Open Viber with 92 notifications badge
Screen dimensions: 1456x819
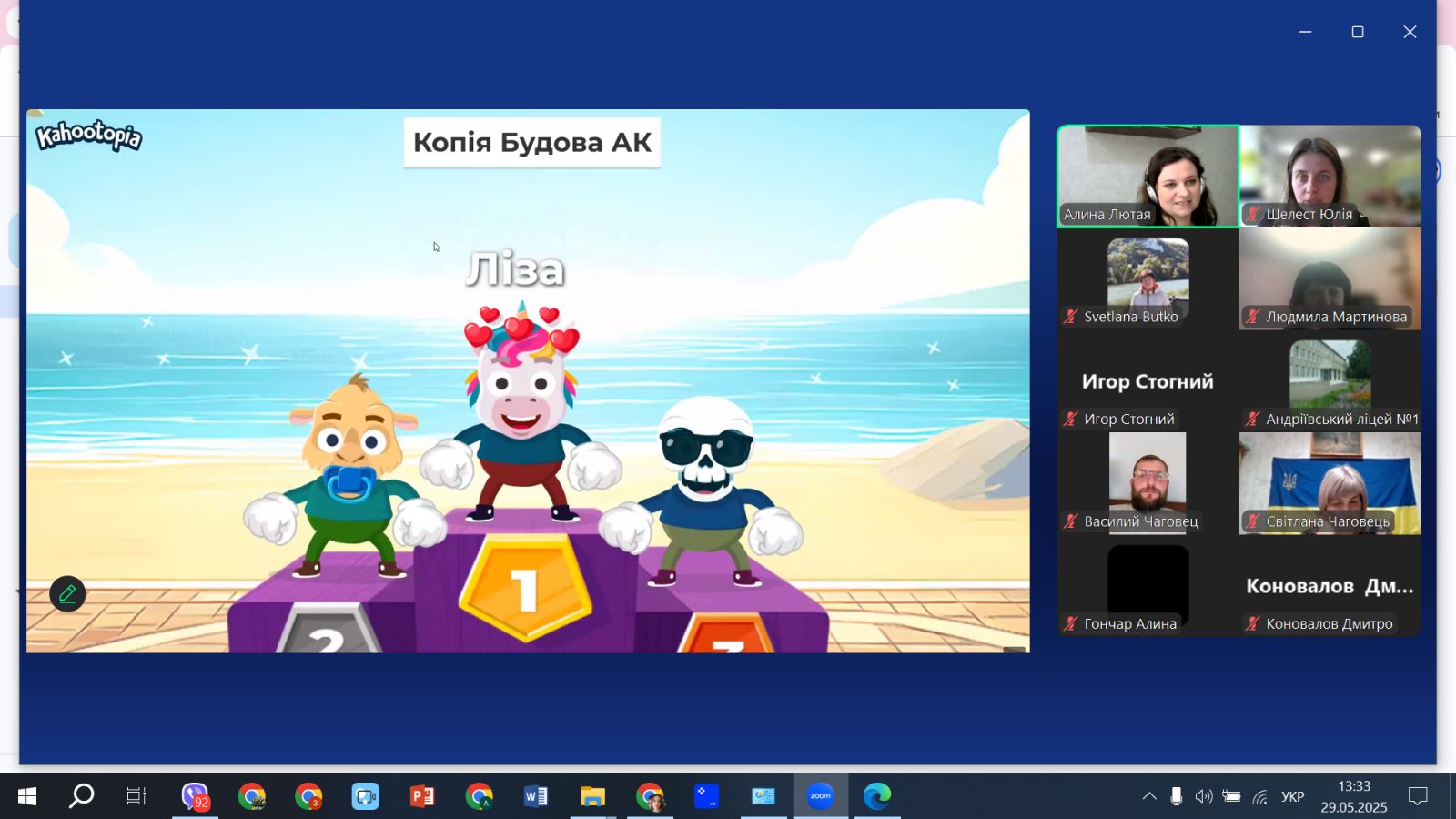coord(195,796)
